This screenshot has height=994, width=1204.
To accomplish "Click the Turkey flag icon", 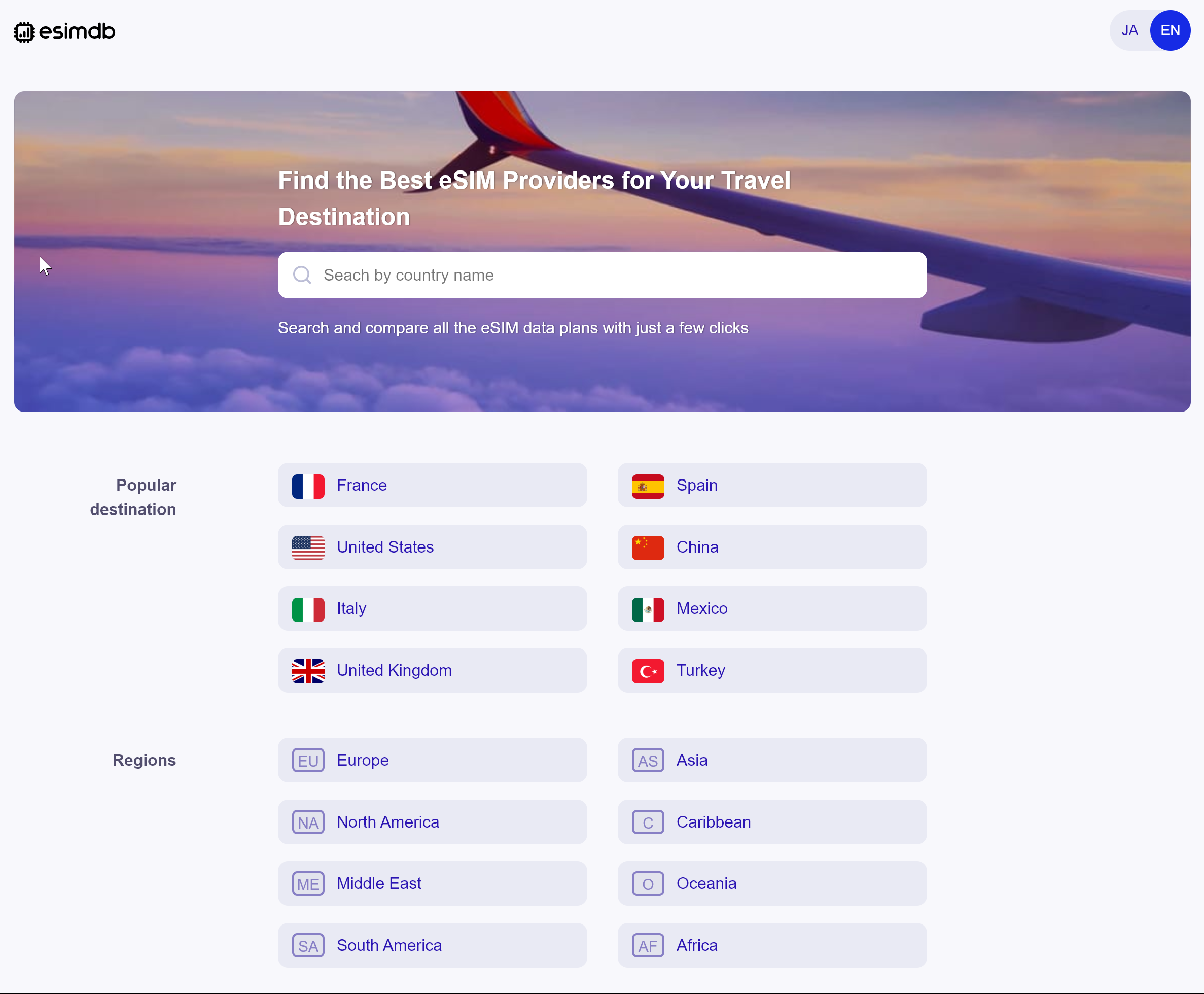I will tap(648, 670).
